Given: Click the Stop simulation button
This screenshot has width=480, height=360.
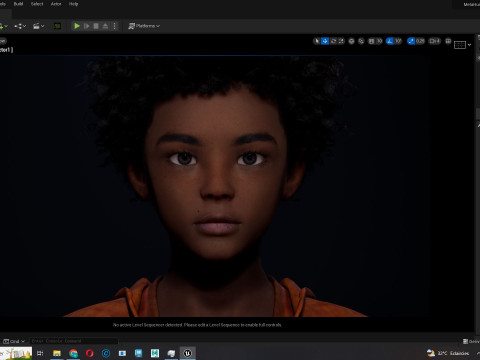Looking at the screenshot, I should 96,26.
